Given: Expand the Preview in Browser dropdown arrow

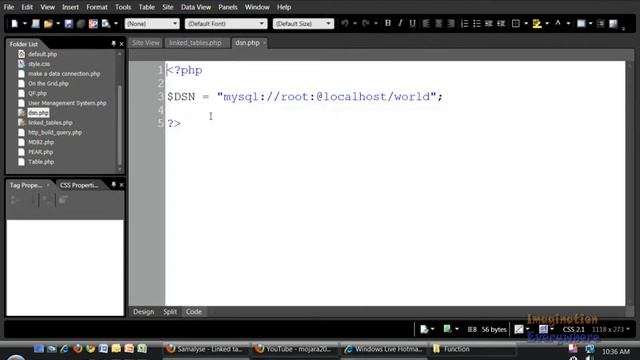Looking at the screenshot, I should point(116,24).
